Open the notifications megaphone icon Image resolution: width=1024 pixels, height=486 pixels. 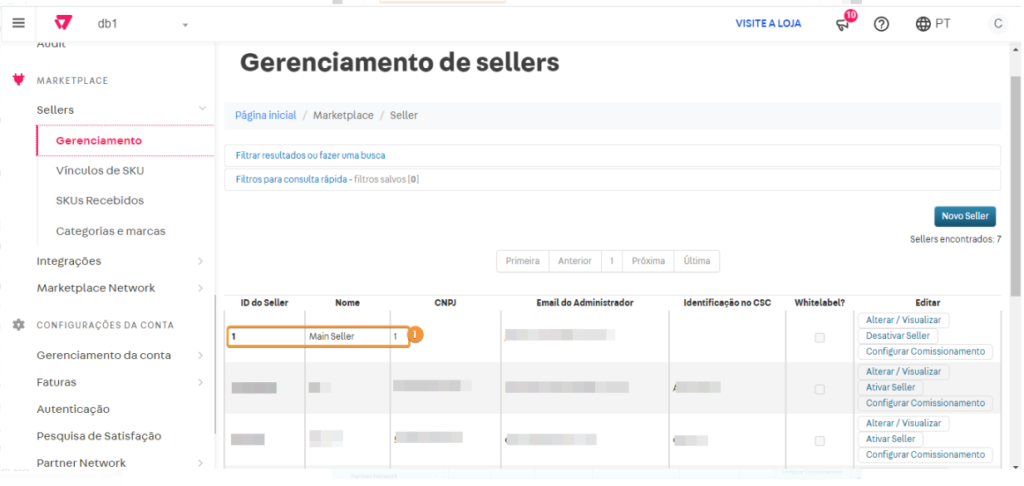point(844,24)
